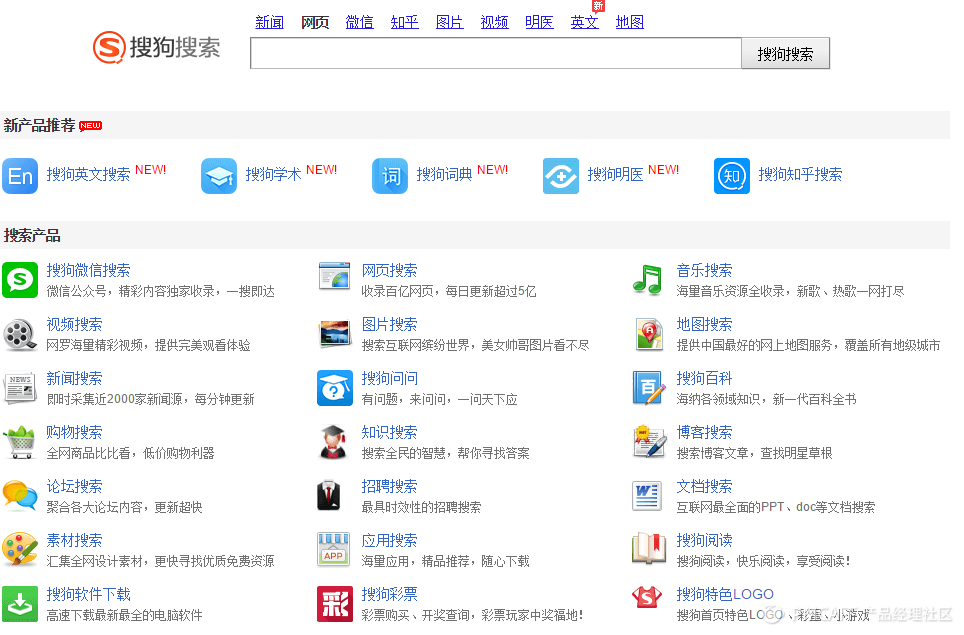Image resolution: width=964 pixels, height=635 pixels.
Task: Click the green WeChat search icon
Action: [20, 280]
